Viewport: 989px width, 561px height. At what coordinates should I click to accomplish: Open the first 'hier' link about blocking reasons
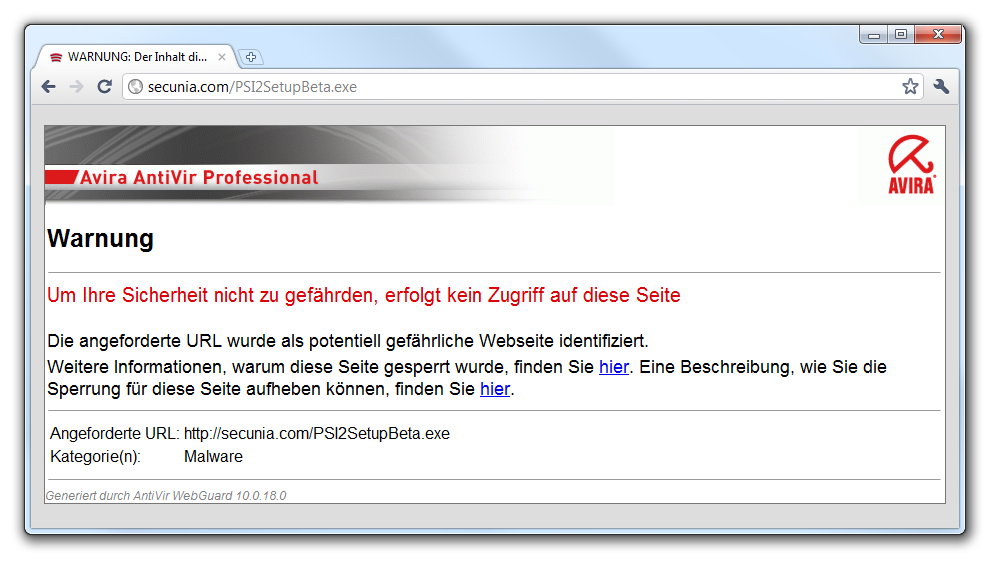(x=614, y=367)
